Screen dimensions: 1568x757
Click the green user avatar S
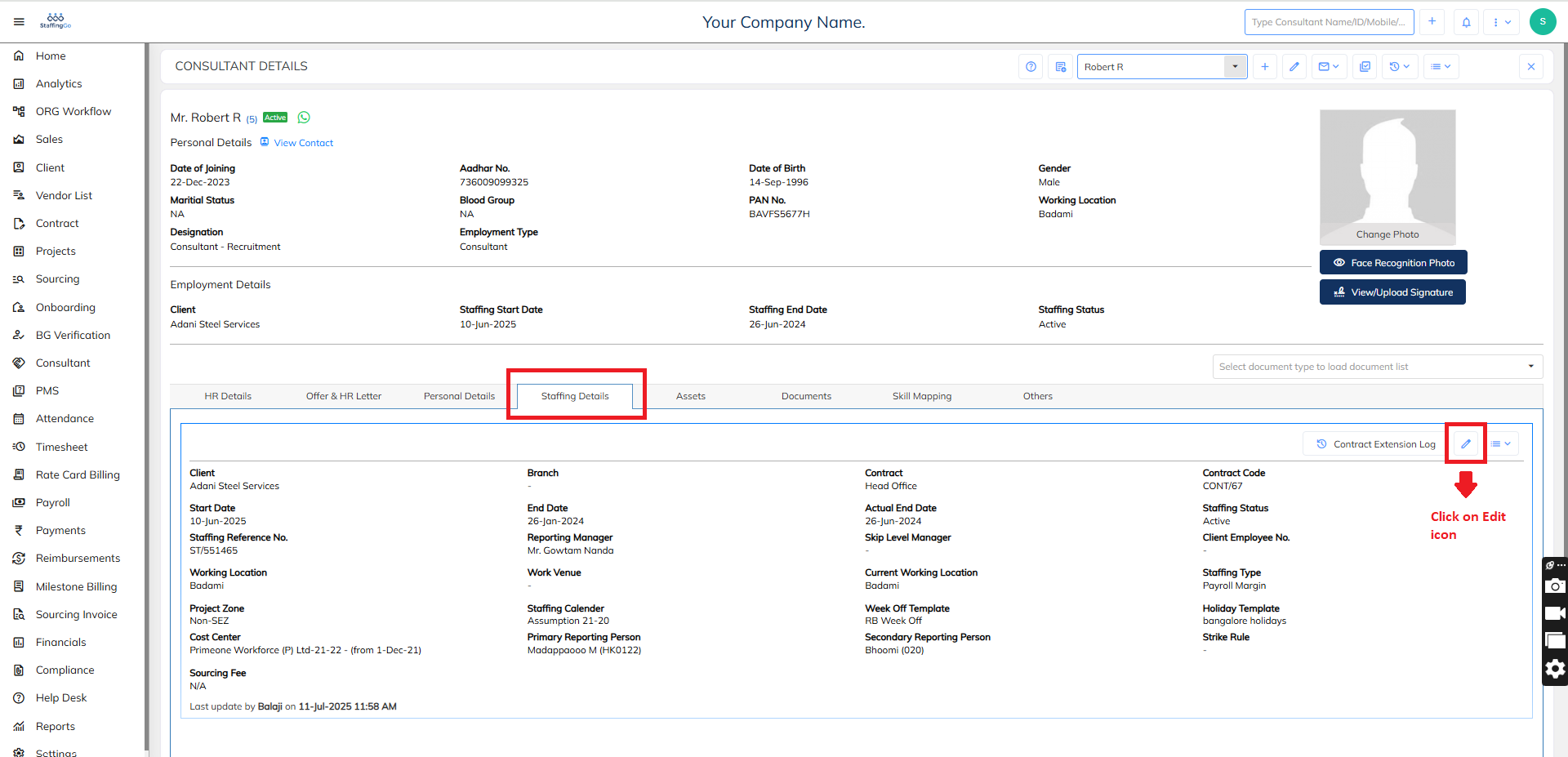(1543, 22)
